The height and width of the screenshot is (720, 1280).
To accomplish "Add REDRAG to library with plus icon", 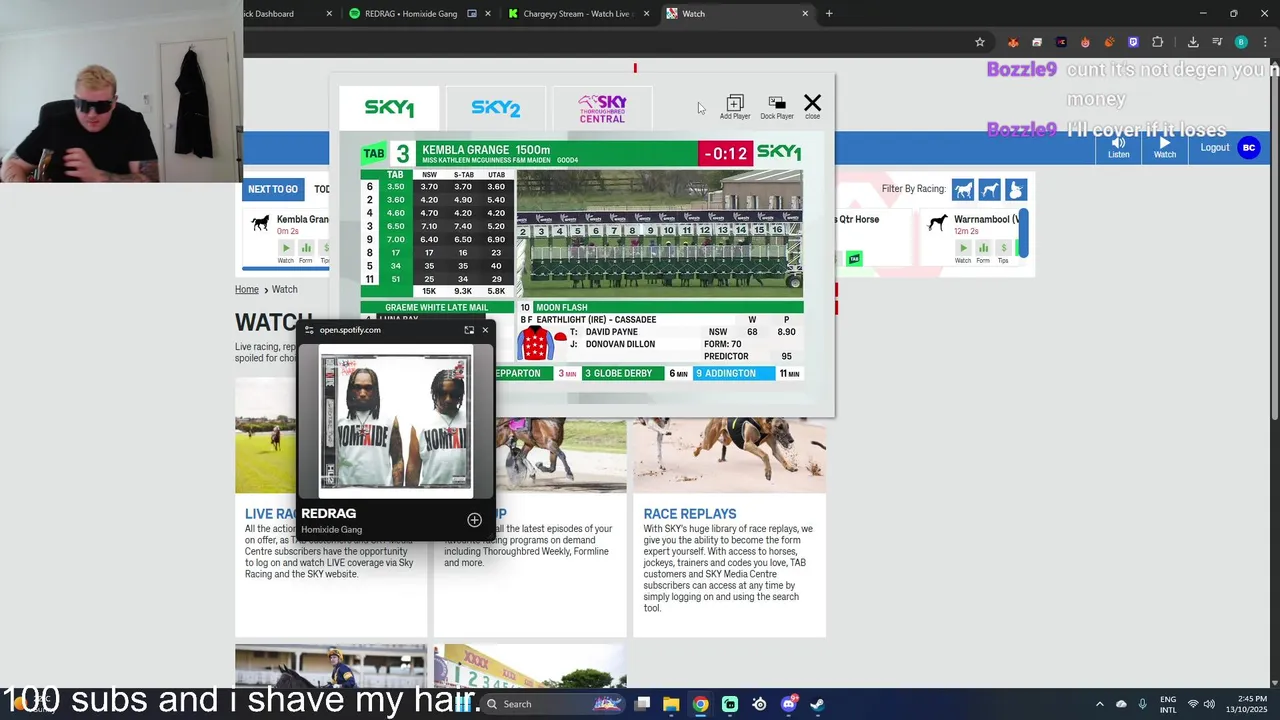I will (474, 520).
